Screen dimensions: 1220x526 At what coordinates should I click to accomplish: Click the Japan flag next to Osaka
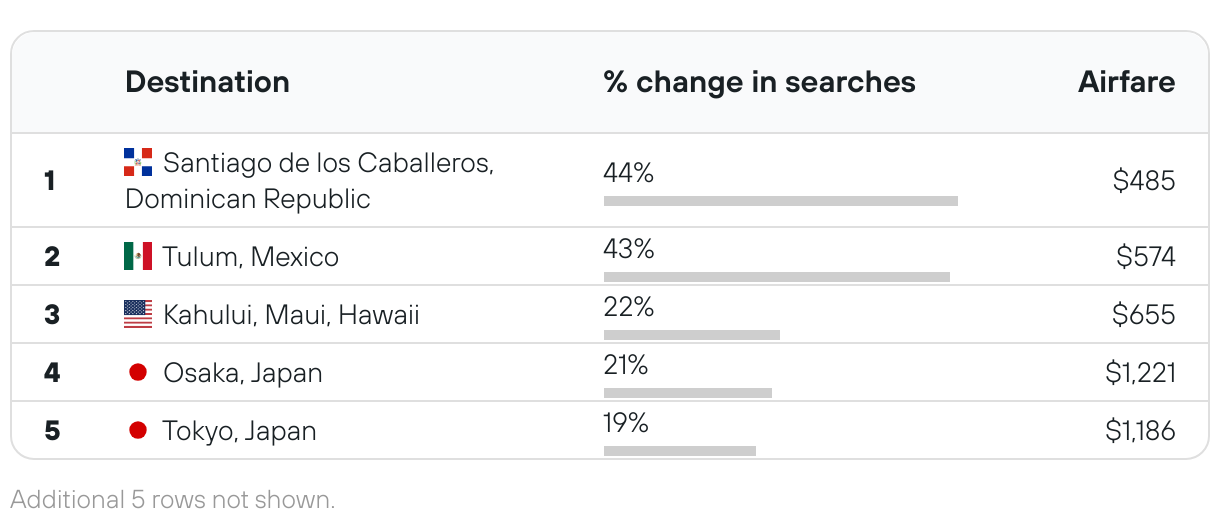pyautogui.click(x=138, y=373)
